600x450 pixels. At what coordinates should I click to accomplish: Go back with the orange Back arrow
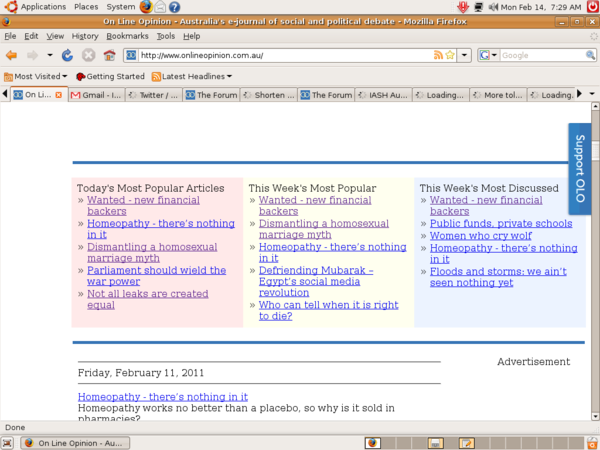click(x=11, y=55)
